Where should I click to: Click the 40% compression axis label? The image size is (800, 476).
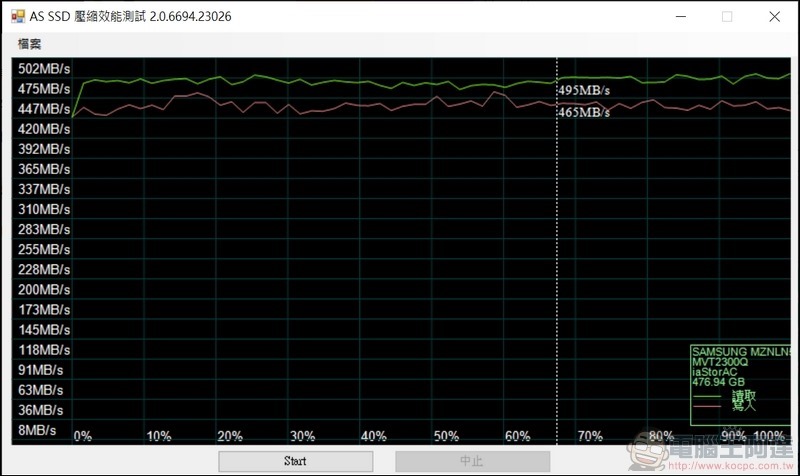373,436
